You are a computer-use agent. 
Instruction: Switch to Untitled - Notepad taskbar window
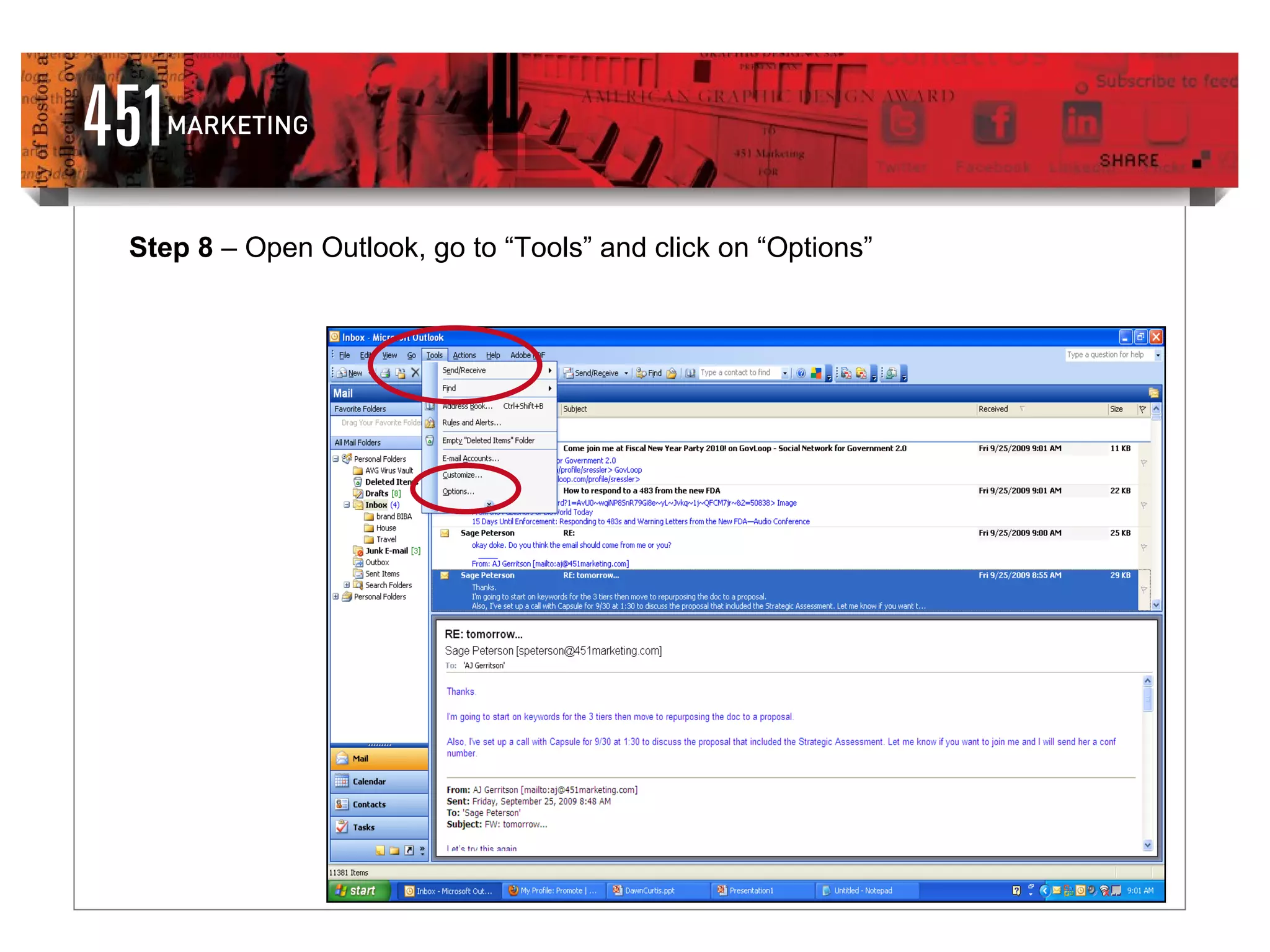click(866, 891)
